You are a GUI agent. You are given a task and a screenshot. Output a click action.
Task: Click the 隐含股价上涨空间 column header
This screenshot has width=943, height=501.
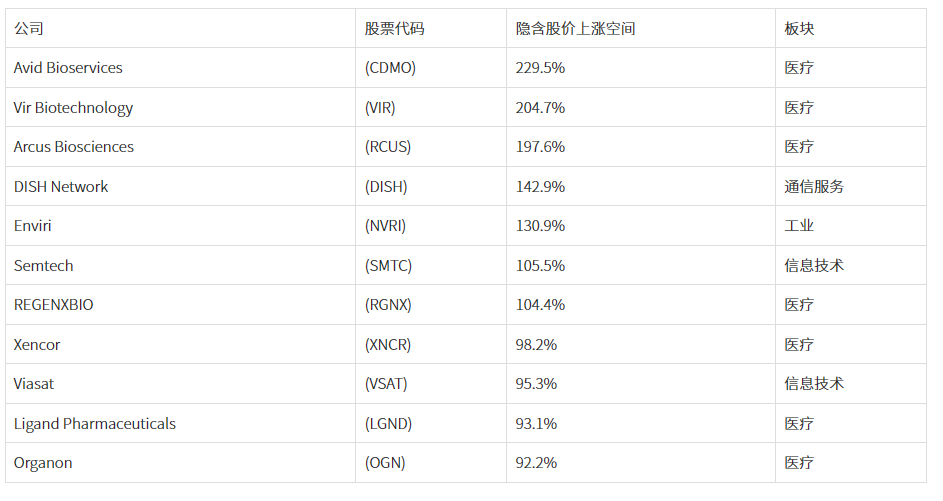coord(575,28)
